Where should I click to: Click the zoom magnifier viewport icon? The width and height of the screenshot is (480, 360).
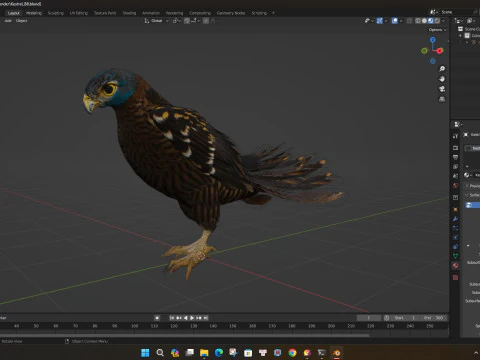pyautogui.click(x=442, y=69)
